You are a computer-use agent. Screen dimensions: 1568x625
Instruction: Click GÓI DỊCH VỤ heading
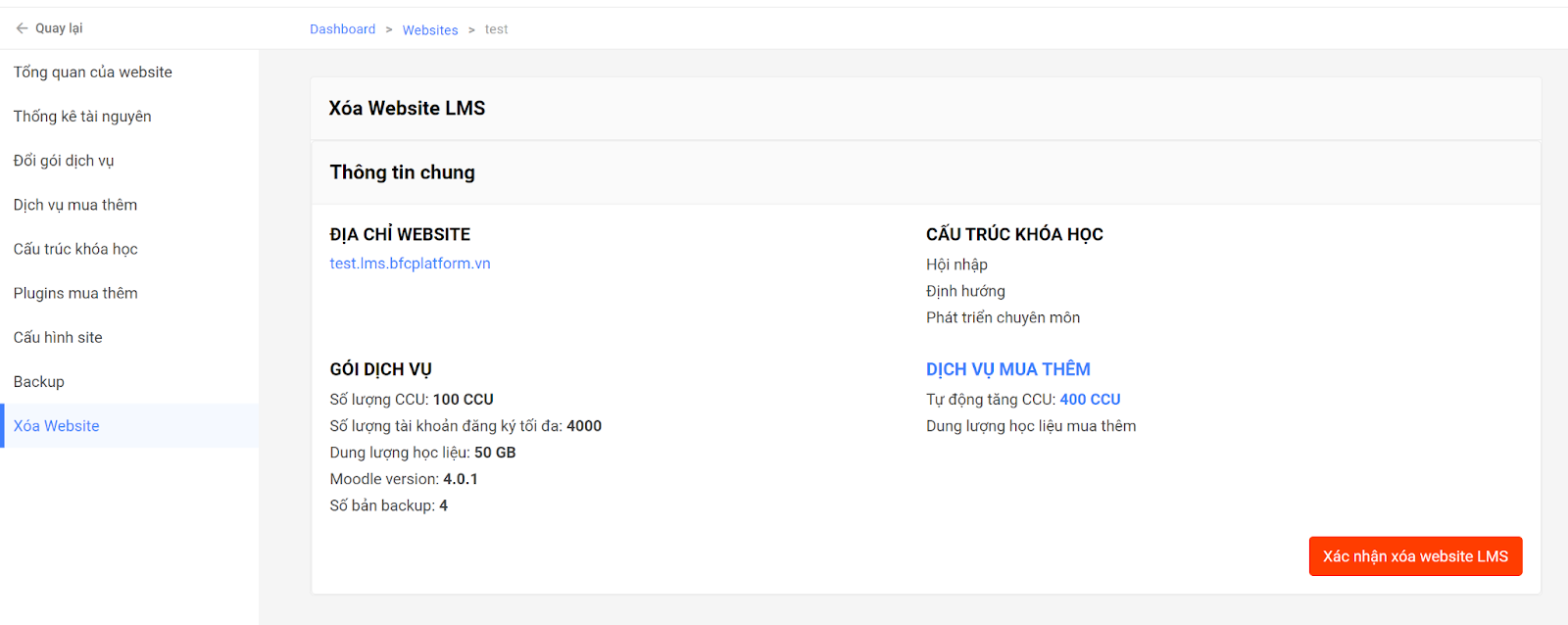pos(380,369)
